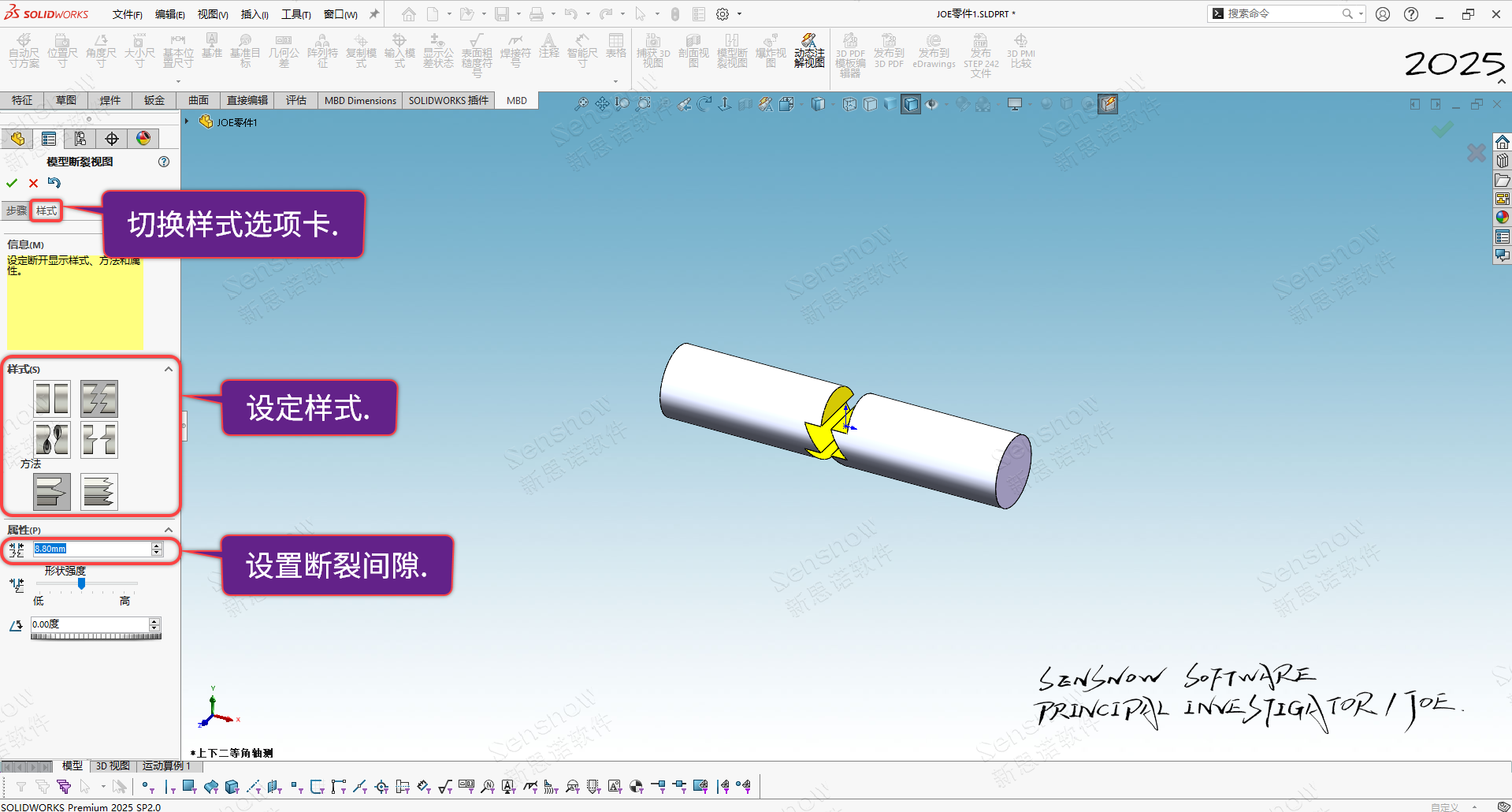The image size is (1512, 812).
Task: Open the DisplayManager color ball tab
Action: click(x=143, y=139)
